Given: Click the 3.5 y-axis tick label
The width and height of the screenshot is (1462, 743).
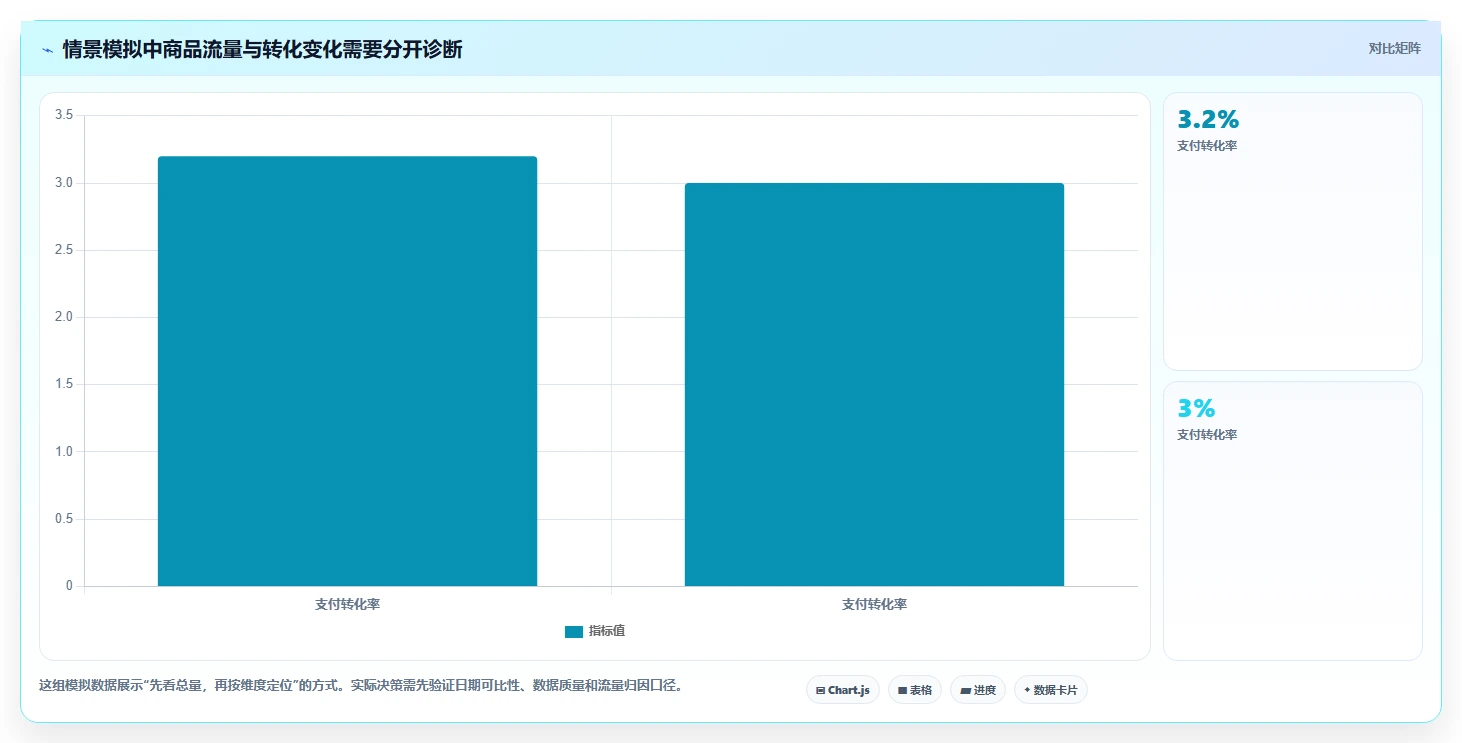Looking at the screenshot, I should [x=64, y=116].
